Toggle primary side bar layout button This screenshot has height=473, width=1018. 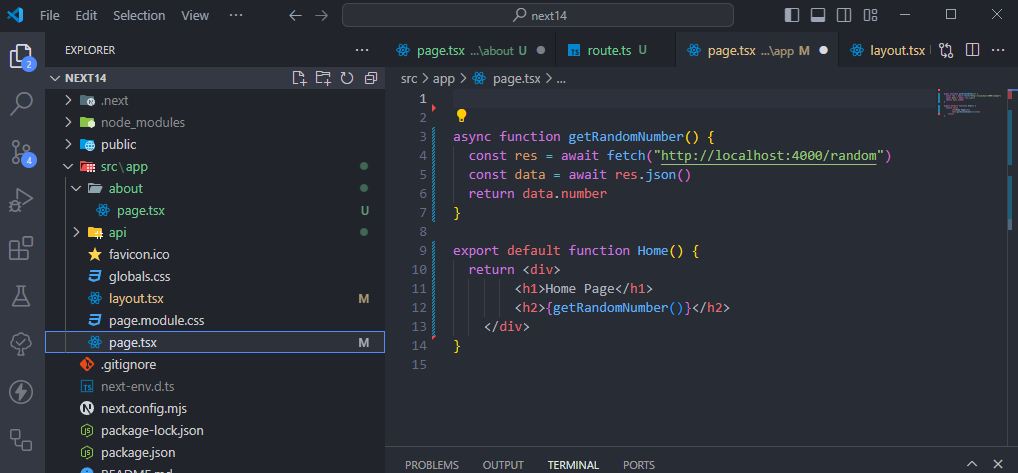pyautogui.click(x=792, y=15)
